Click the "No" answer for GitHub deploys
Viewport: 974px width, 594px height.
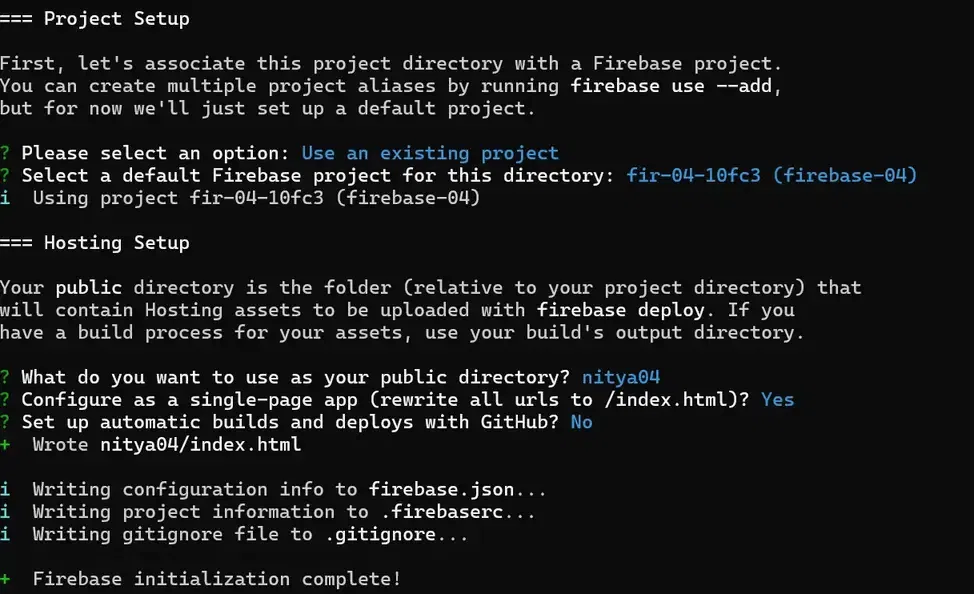(x=581, y=422)
